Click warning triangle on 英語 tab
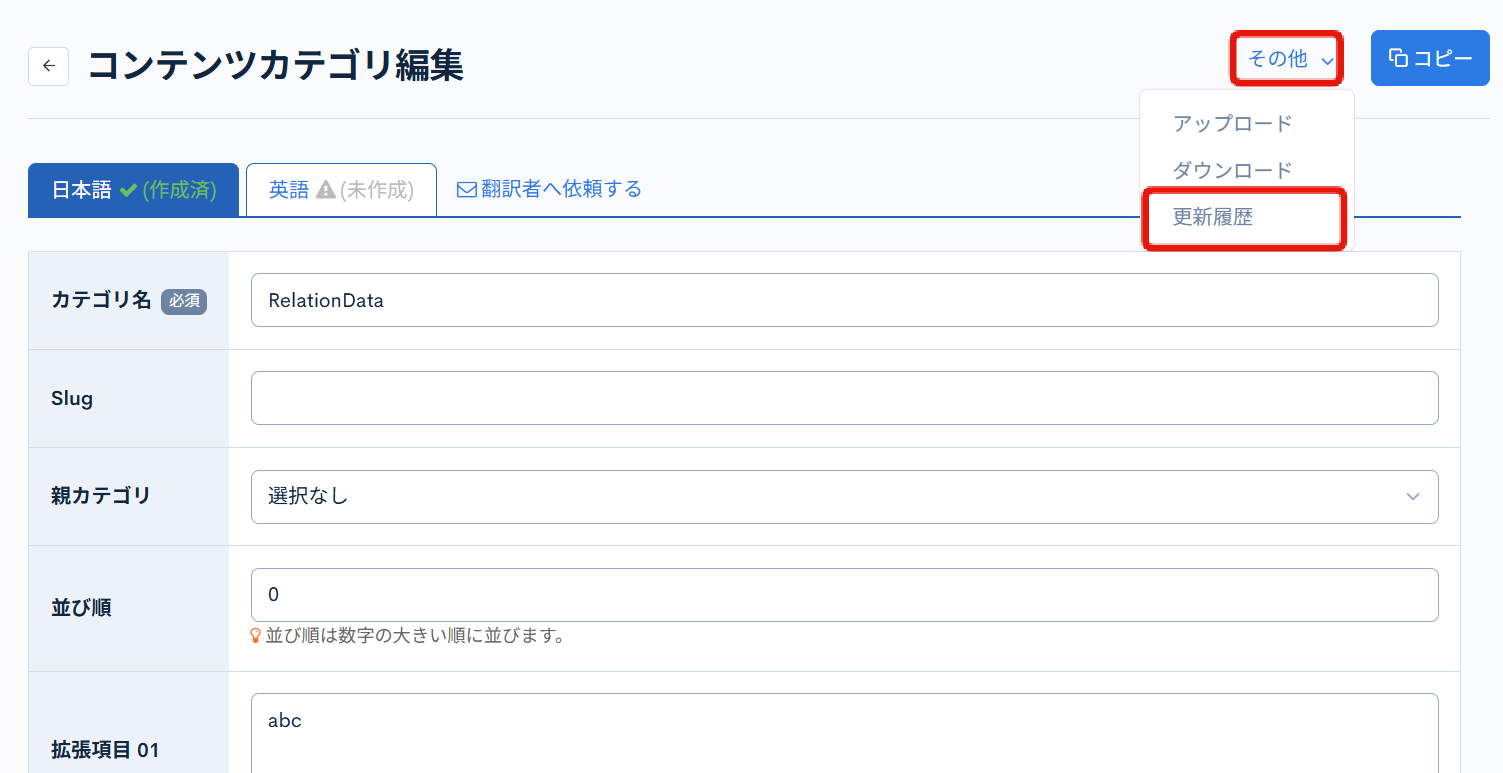The height and width of the screenshot is (773, 1503). click(x=325, y=190)
